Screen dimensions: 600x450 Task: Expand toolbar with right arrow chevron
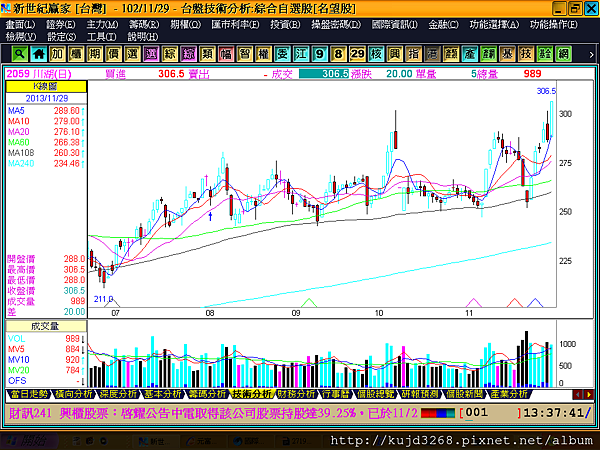592,54
